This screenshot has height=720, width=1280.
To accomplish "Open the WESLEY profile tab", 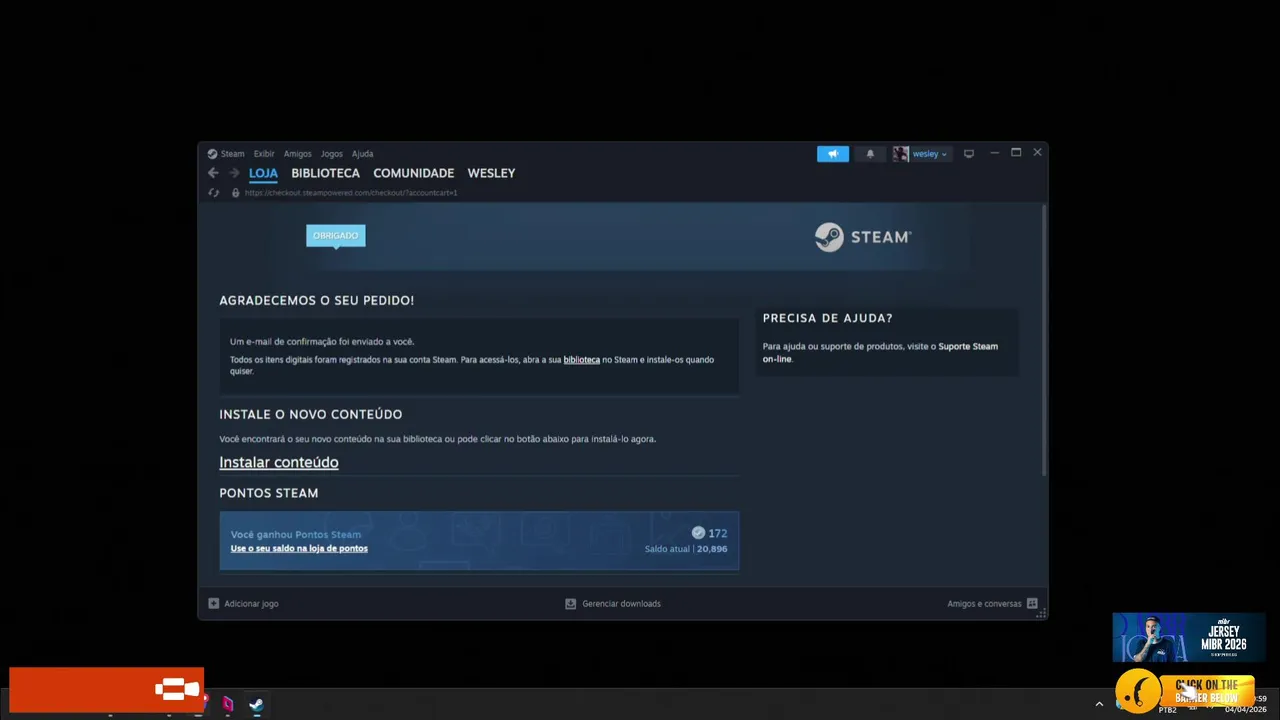I will [x=491, y=173].
